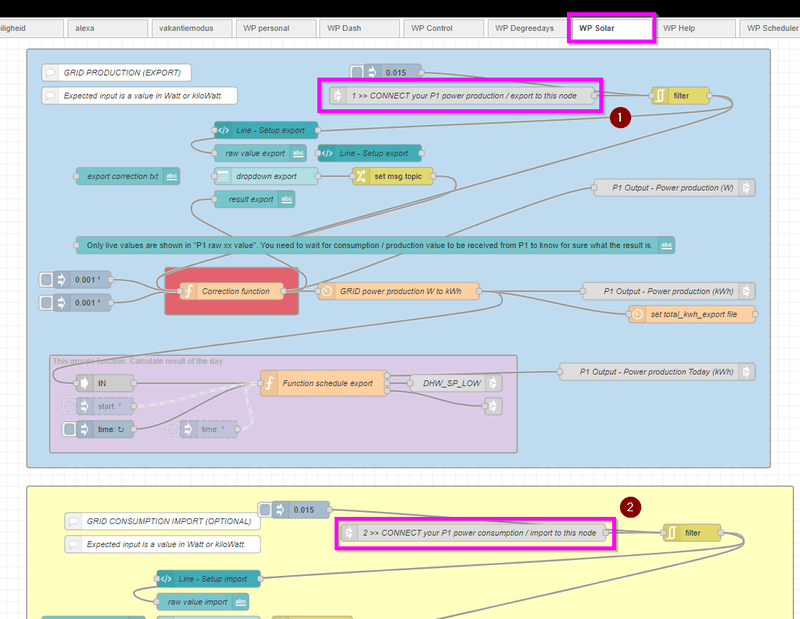Click the template icon of Line - Setup import
This screenshot has height=619, width=800.
(x=166, y=579)
